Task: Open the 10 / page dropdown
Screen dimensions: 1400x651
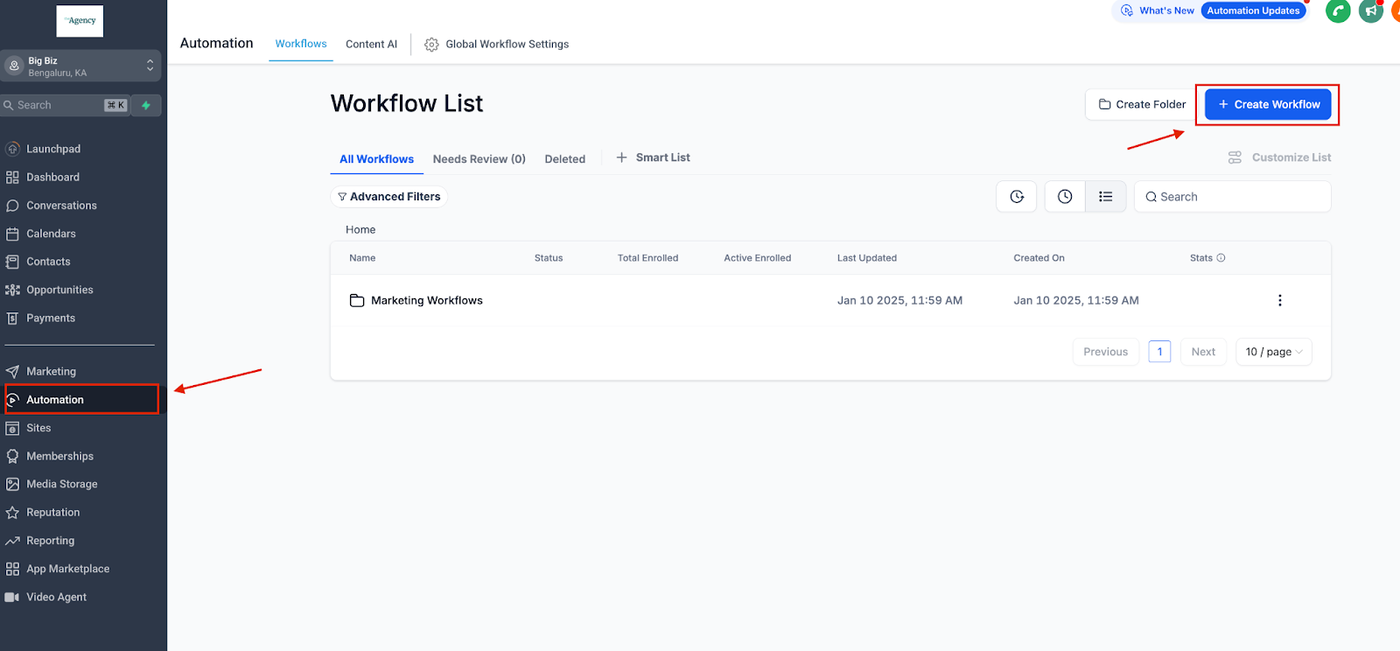Action: point(1274,352)
